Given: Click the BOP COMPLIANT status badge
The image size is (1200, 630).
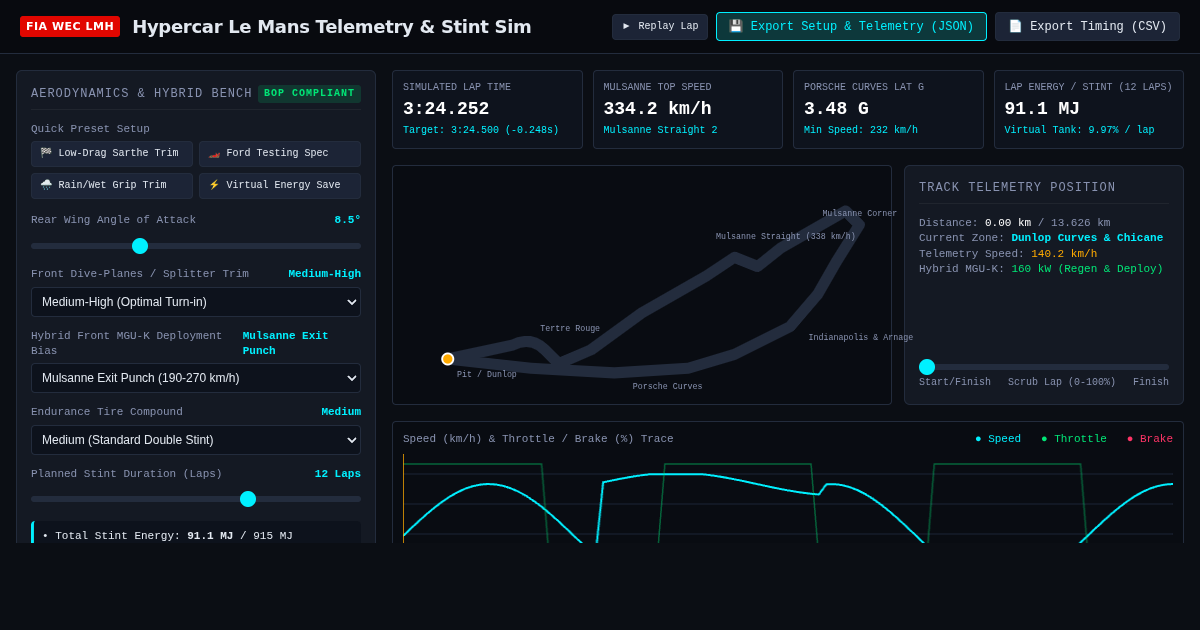Looking at the screenshot, I should (x=309, y=93).
